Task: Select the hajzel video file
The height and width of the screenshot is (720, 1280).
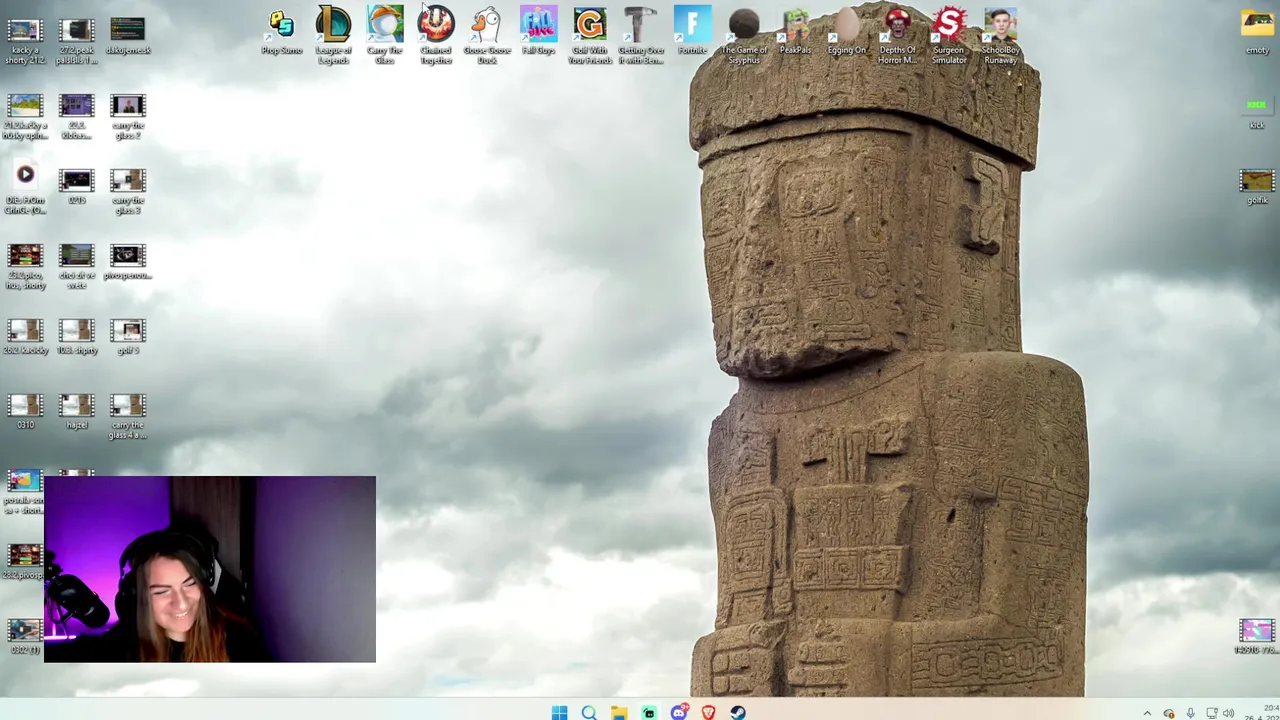Action: [x=77, y=412]
